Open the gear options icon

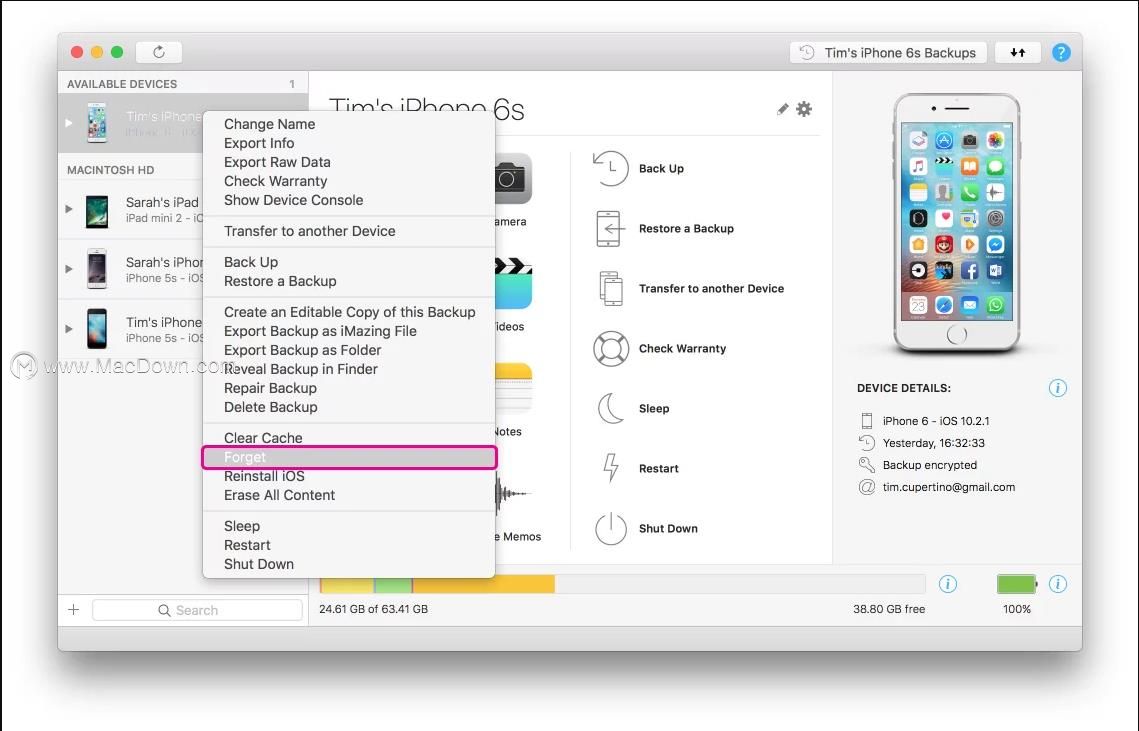(x=804, y=109)
